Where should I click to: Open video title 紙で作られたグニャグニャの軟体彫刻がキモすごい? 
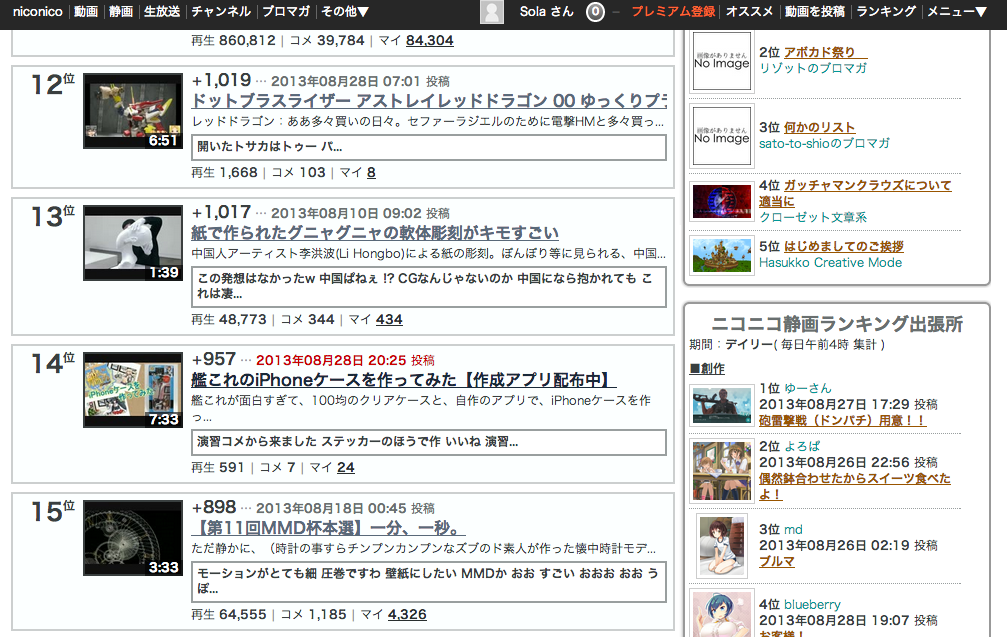(375, 233)
